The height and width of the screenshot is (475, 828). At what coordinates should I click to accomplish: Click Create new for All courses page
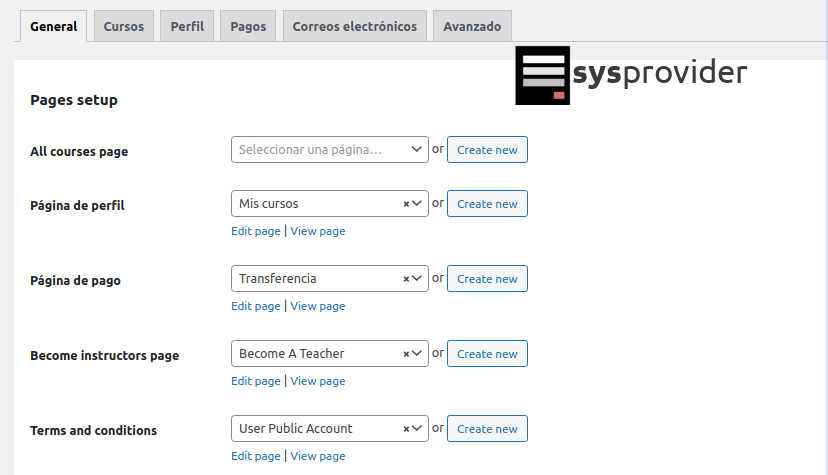tap(487, 150)
